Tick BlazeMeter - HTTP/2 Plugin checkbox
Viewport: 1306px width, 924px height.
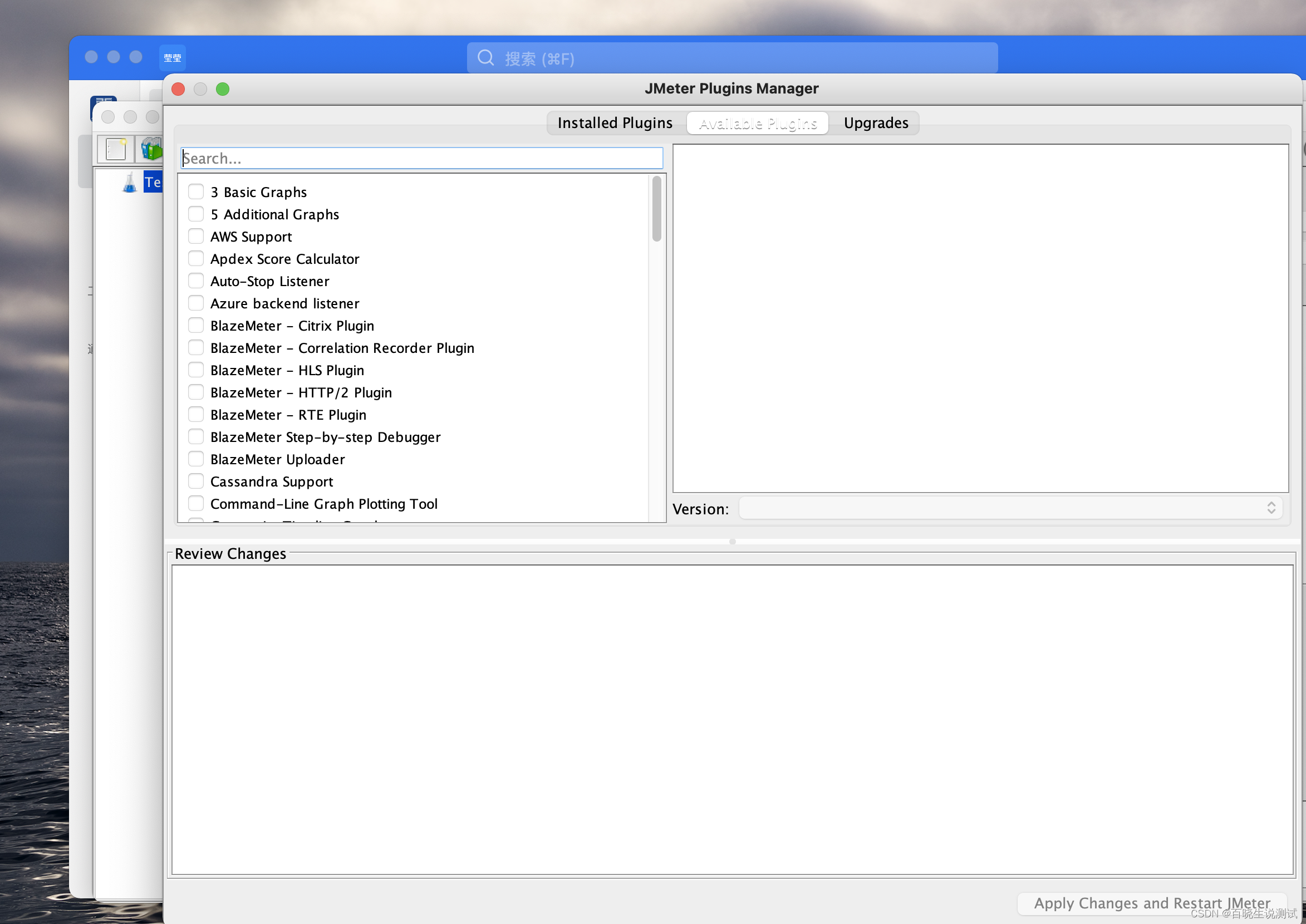pos(196,392)
